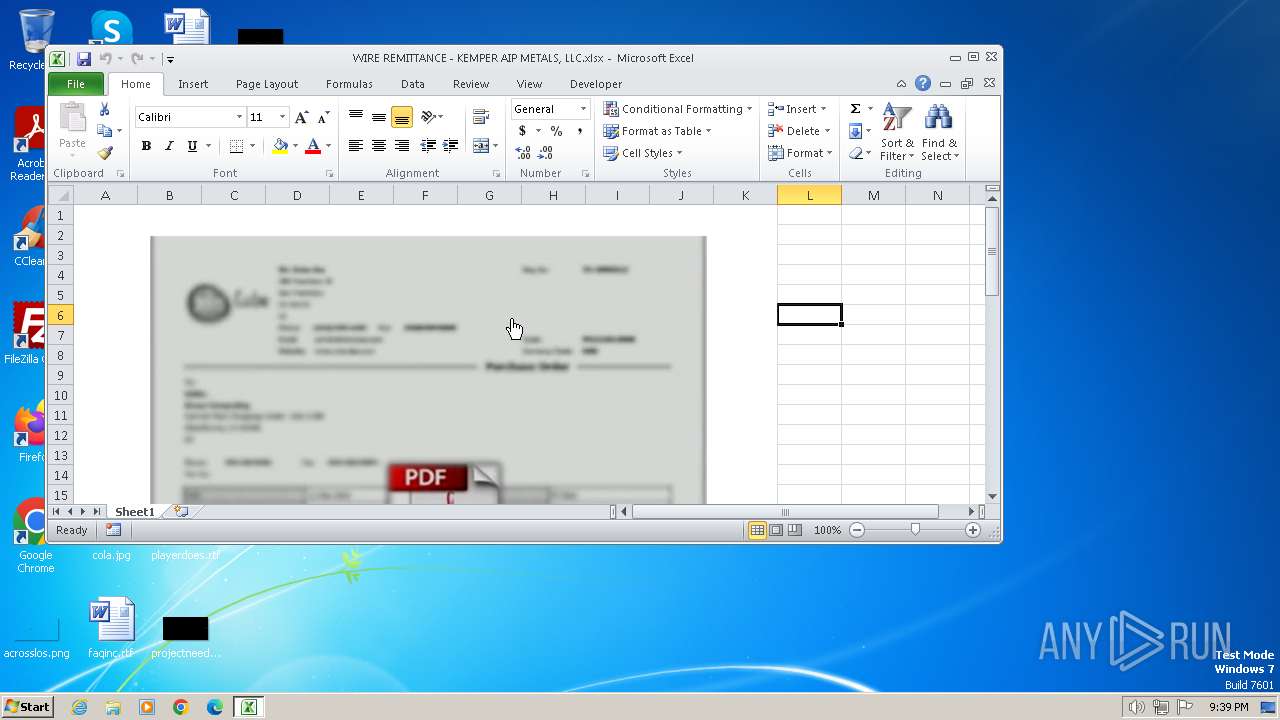This screenshot has width=1280, height=720.
Task: Click the Copy icon in Clipboard
Action: pos(104,131)
